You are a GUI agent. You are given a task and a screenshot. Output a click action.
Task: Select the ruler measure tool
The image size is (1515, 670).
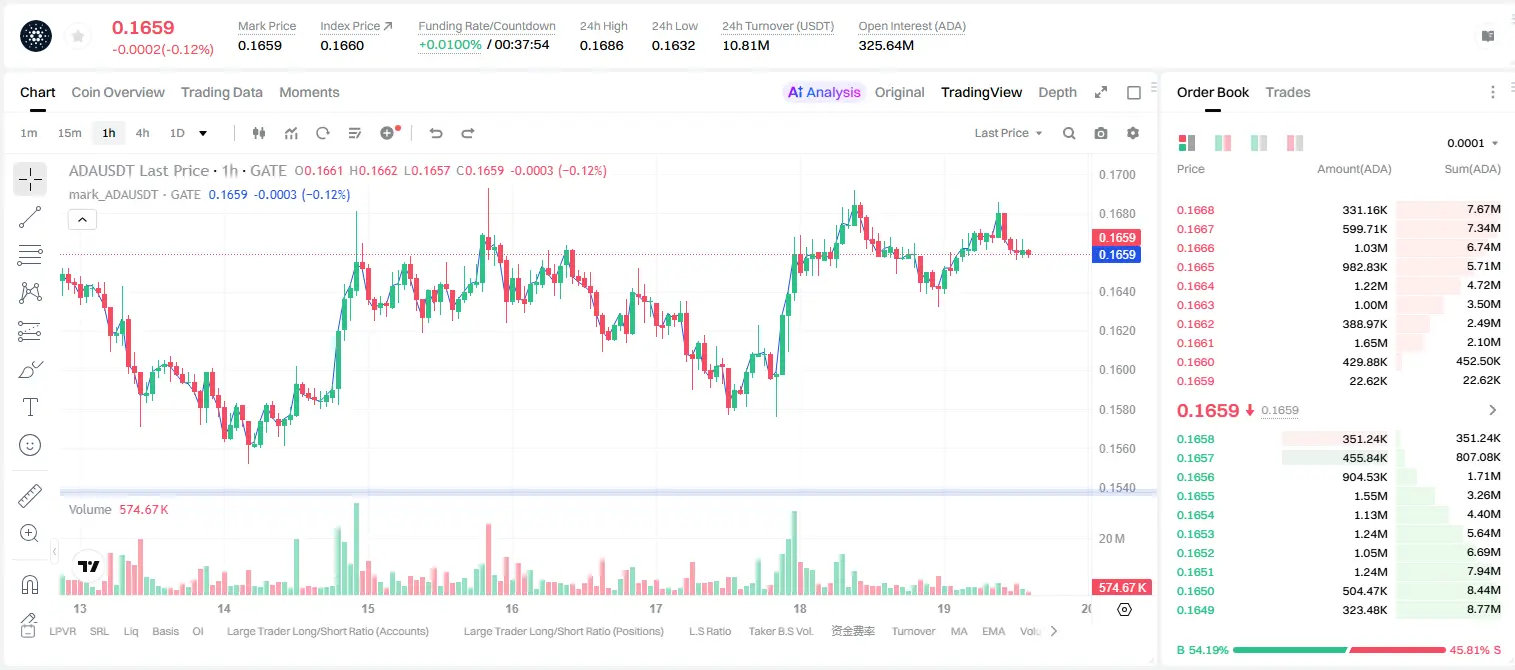tap(30, 495)
